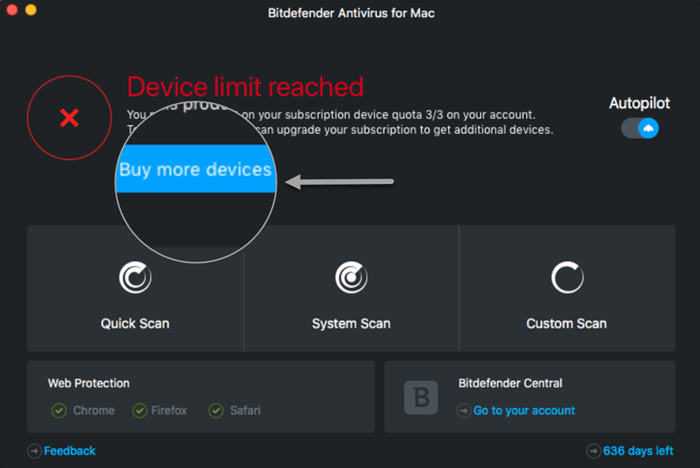Click the arrow icon beside Feedback
The width and height of the screenshot is (700, 468).
click(34, 451)
